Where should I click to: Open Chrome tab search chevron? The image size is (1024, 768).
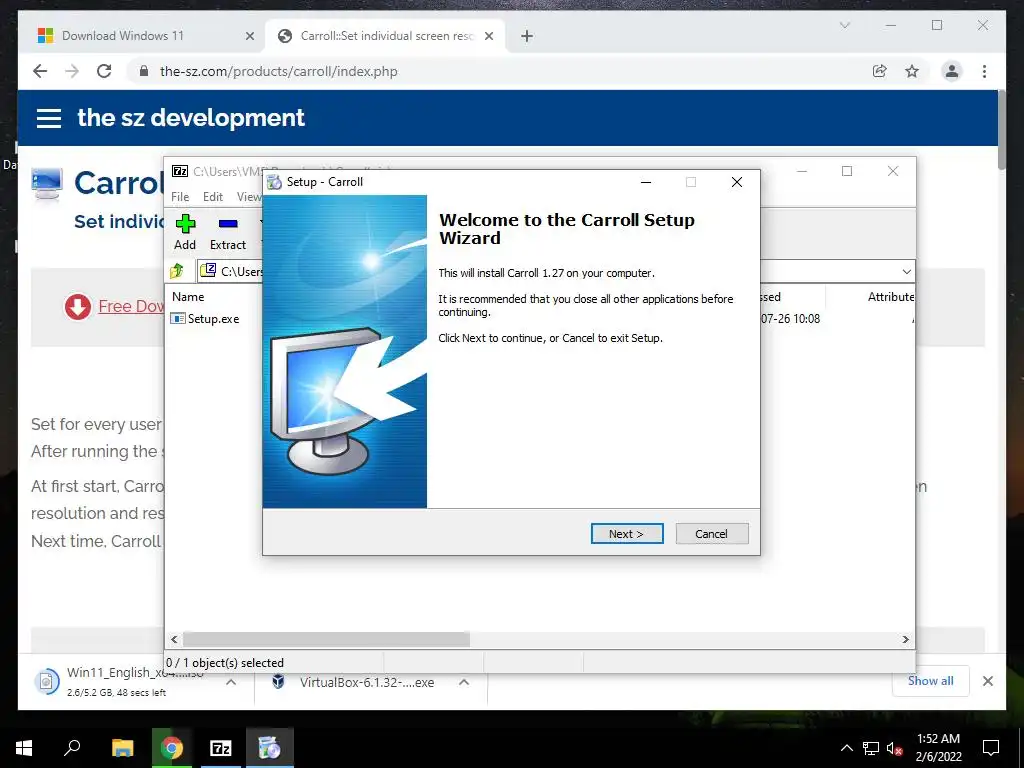844,25
